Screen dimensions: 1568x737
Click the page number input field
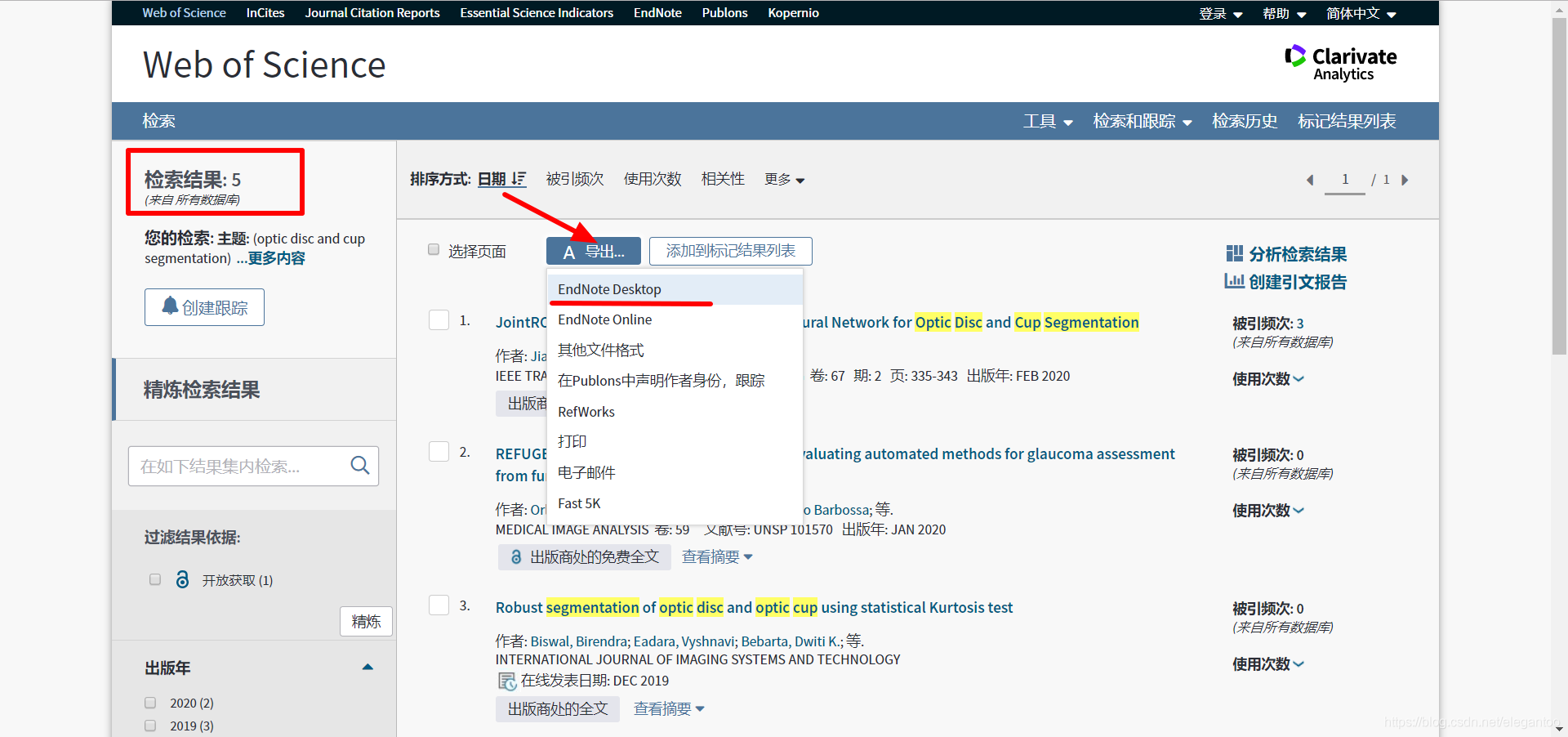click(x=1344, y=180)
